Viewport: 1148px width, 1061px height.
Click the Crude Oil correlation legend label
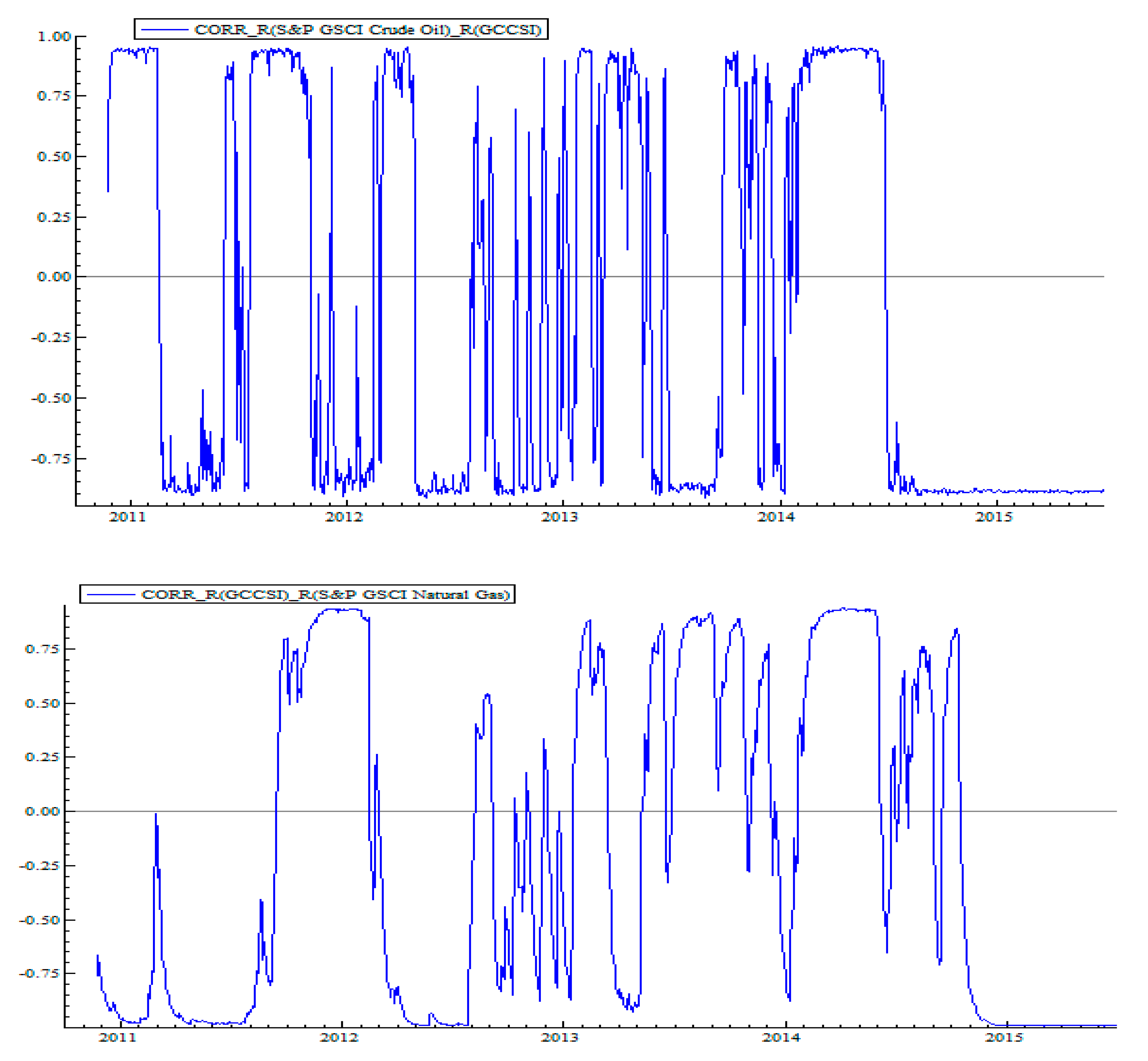tap(367, 29)
